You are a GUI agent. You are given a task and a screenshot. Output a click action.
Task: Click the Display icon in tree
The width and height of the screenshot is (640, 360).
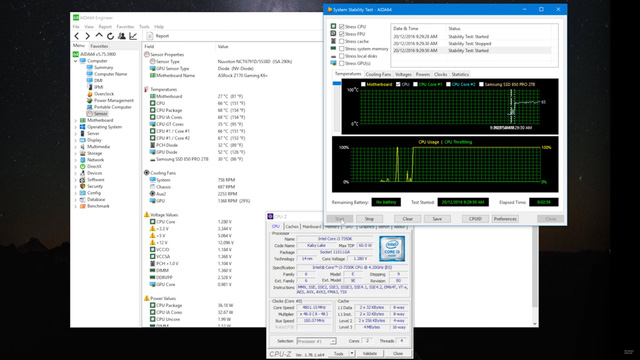[82, 140]
